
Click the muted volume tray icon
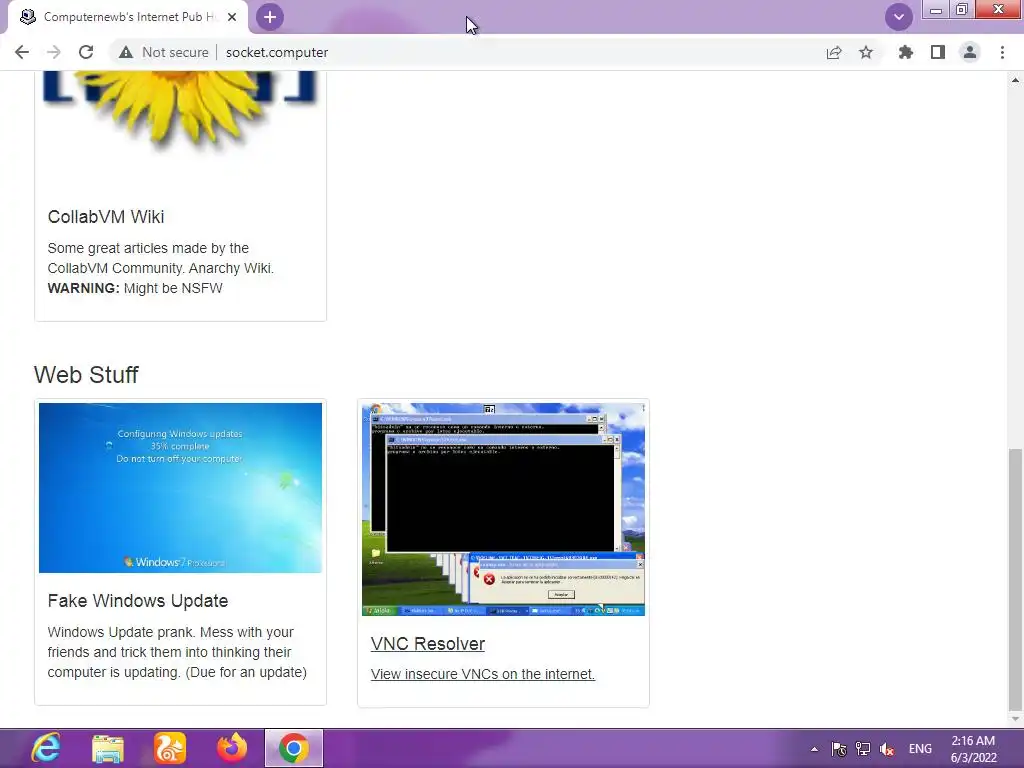887,749
